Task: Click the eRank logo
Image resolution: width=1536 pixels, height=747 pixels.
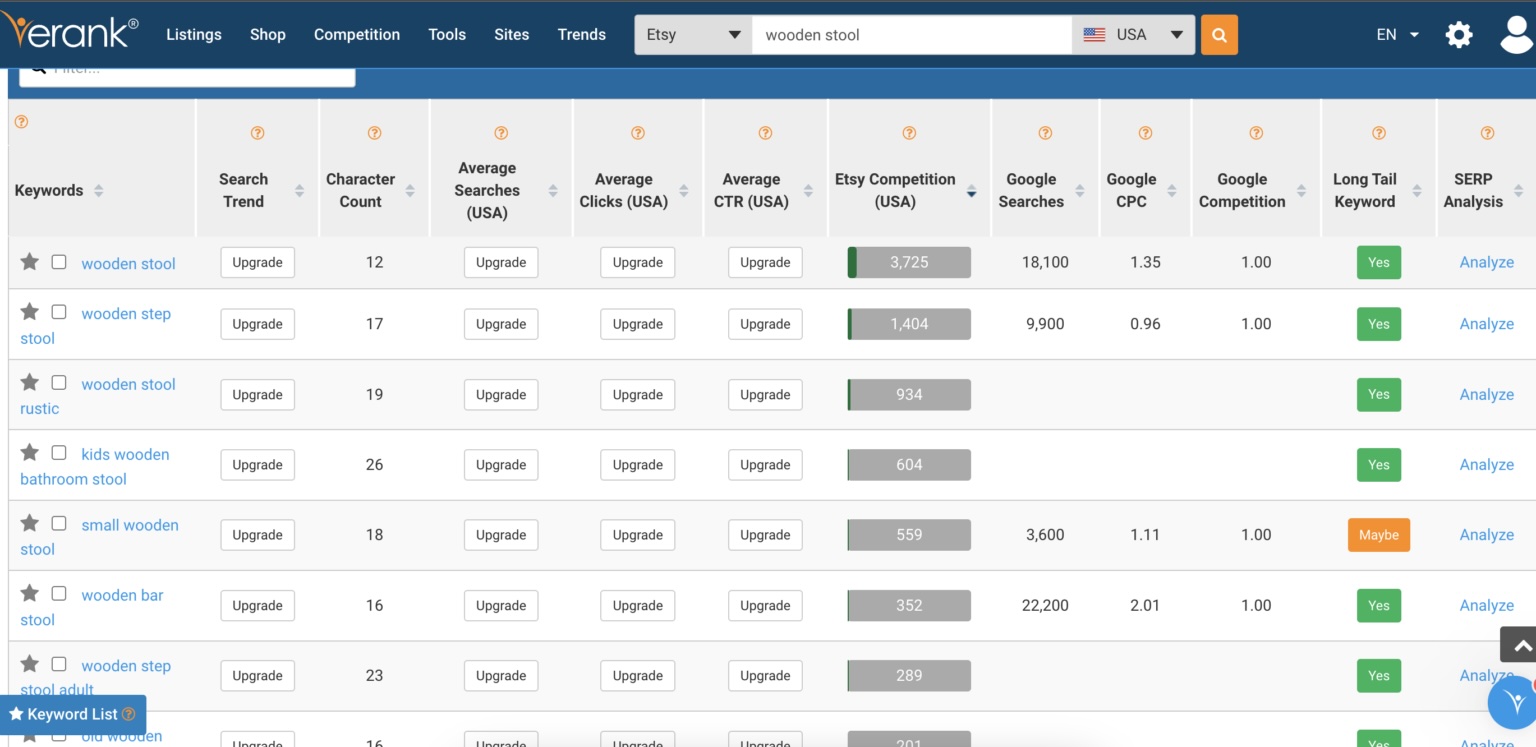Action: tap(70, 30)
